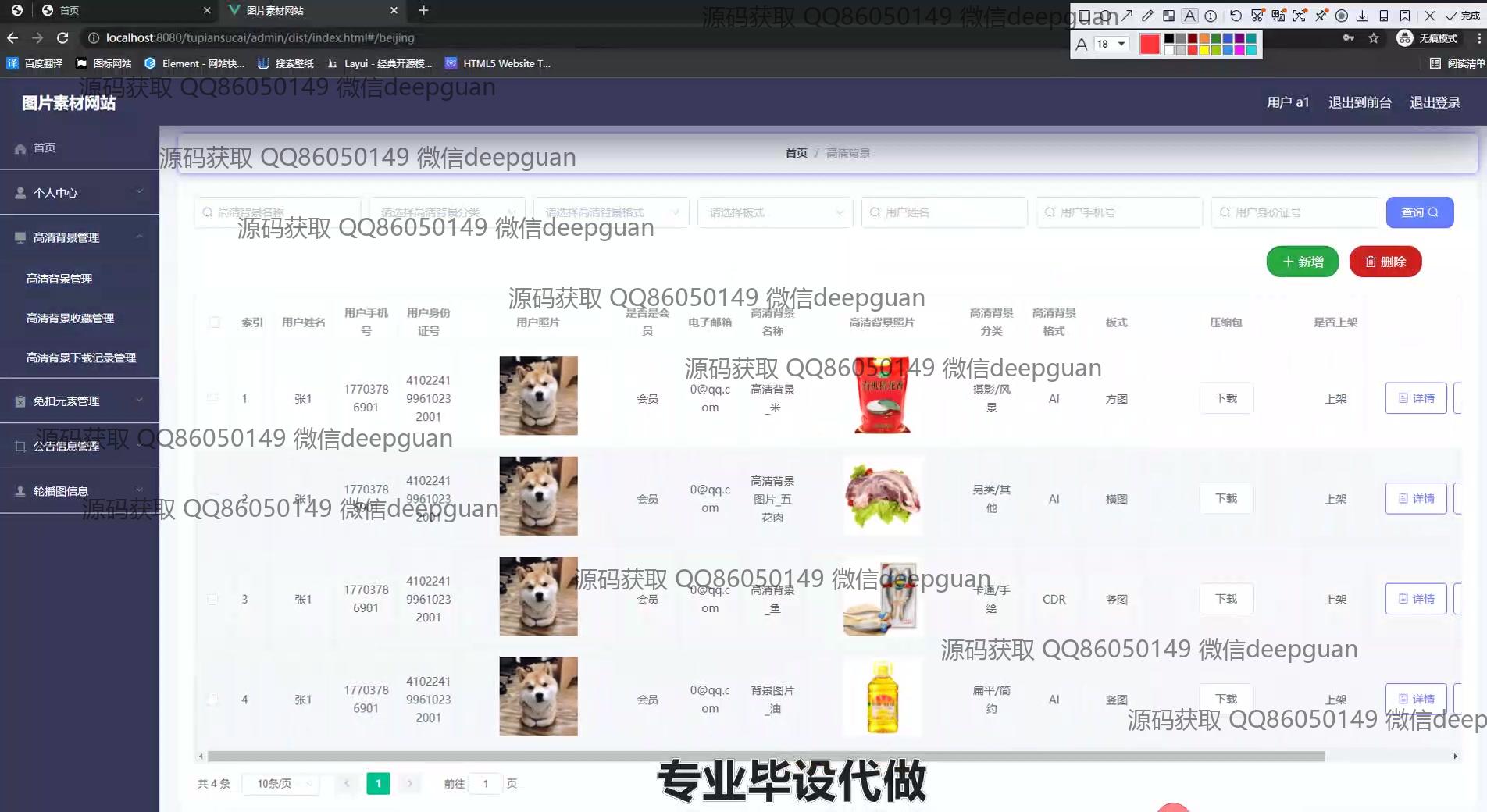Click the oil bottle thumbnail in row 4
The height and width of the screenshot is (812, 1487).
pyautogui.click(x=882, y=697)
